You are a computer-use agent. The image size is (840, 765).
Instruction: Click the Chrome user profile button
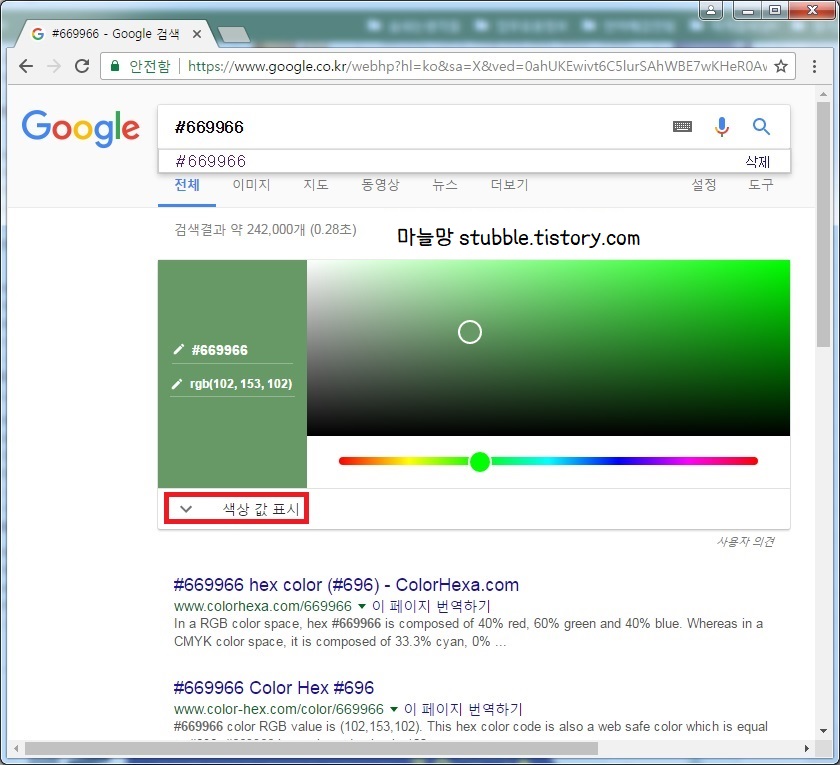click(711, 10)
